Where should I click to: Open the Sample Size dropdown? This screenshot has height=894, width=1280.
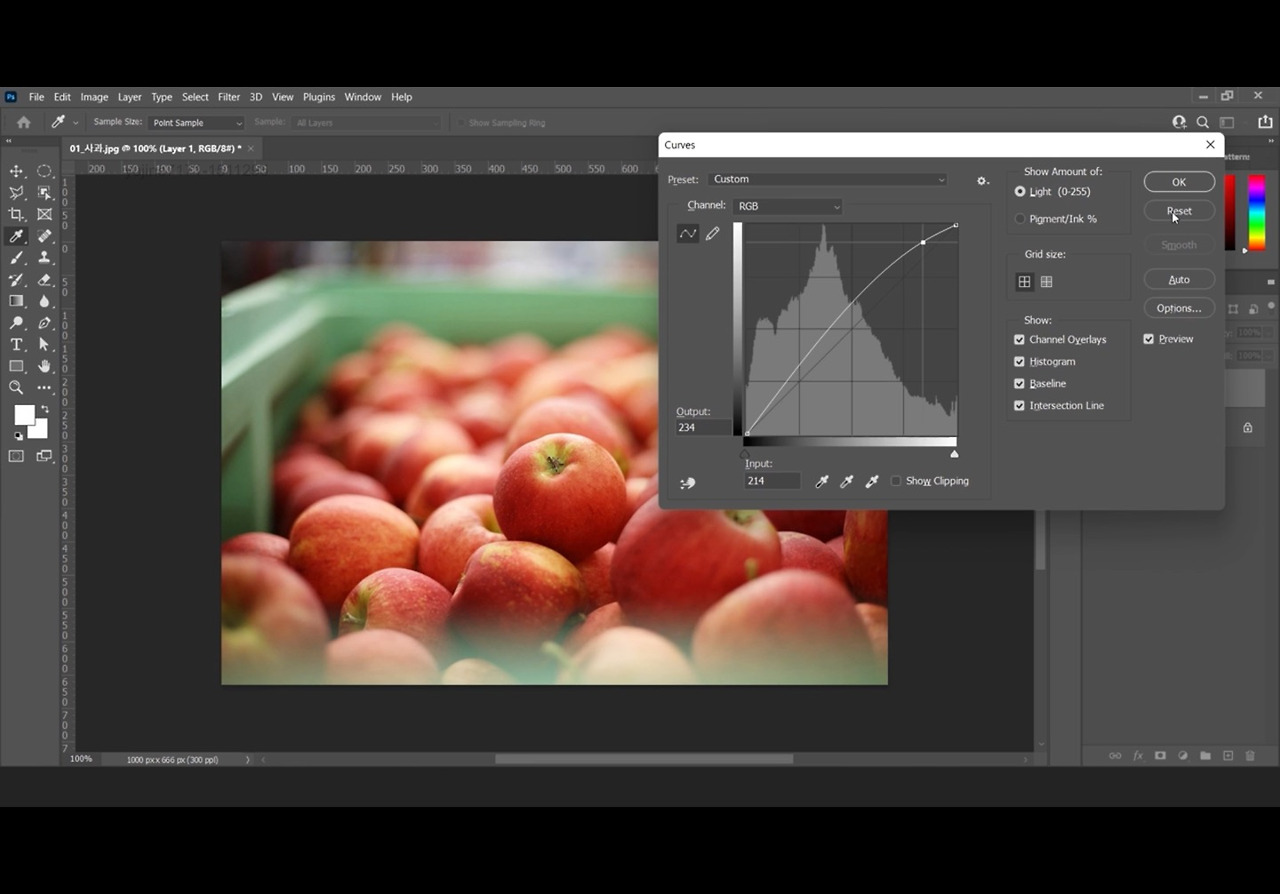(196, 123)
